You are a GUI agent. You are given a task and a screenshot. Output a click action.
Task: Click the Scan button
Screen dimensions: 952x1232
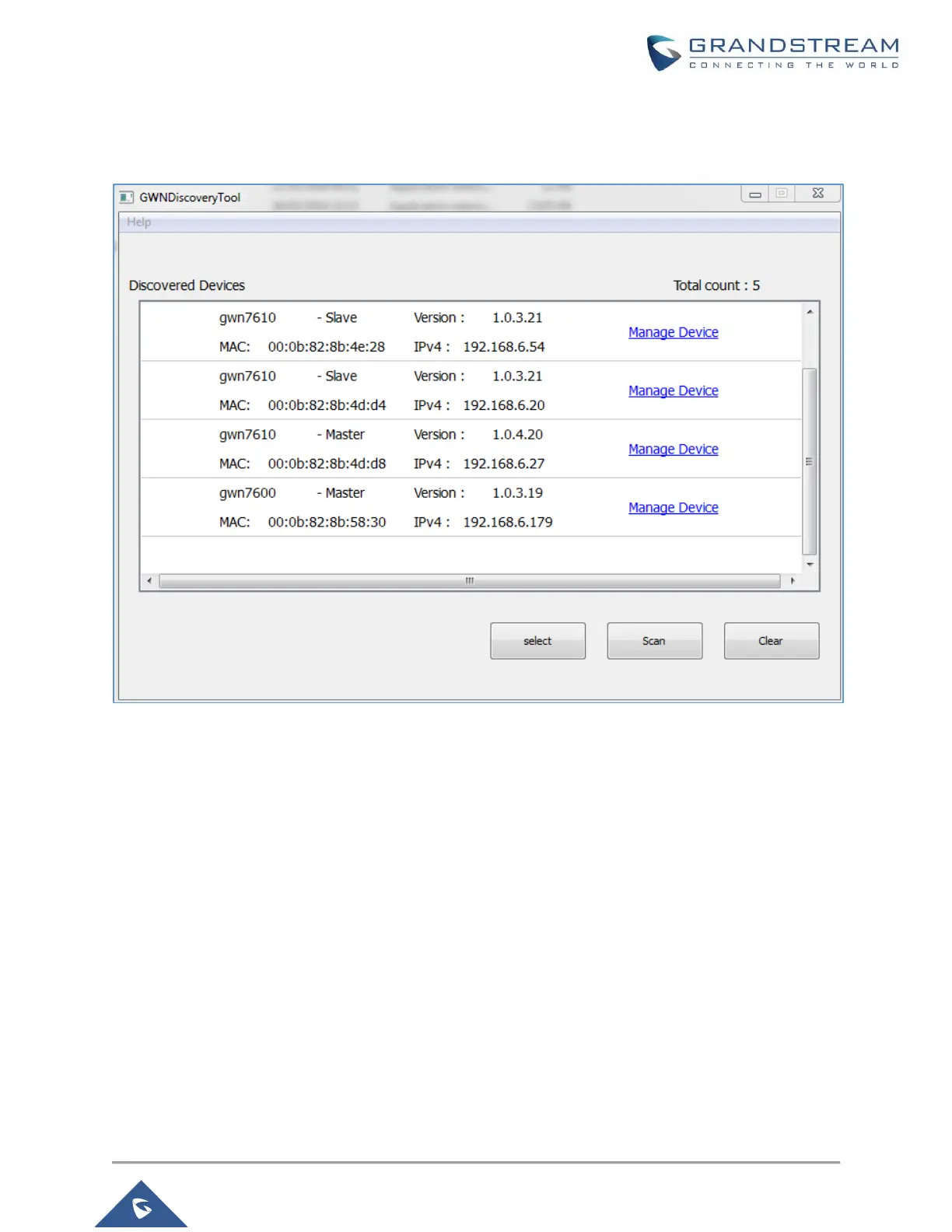pyautogui.click(x=654, y=641)
